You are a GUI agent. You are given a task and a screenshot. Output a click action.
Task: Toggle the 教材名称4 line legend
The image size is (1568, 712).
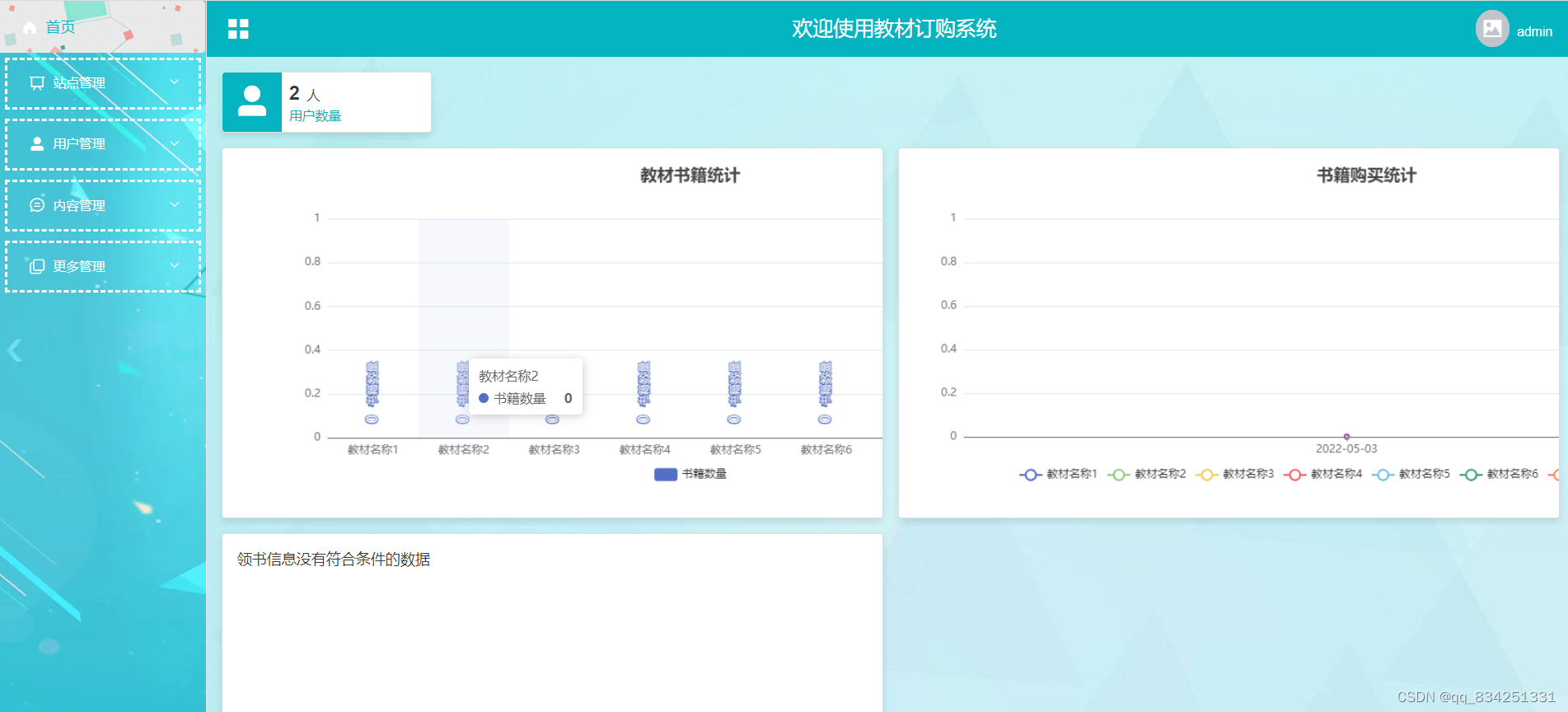pyautogui.click(x=1323, y=475)
